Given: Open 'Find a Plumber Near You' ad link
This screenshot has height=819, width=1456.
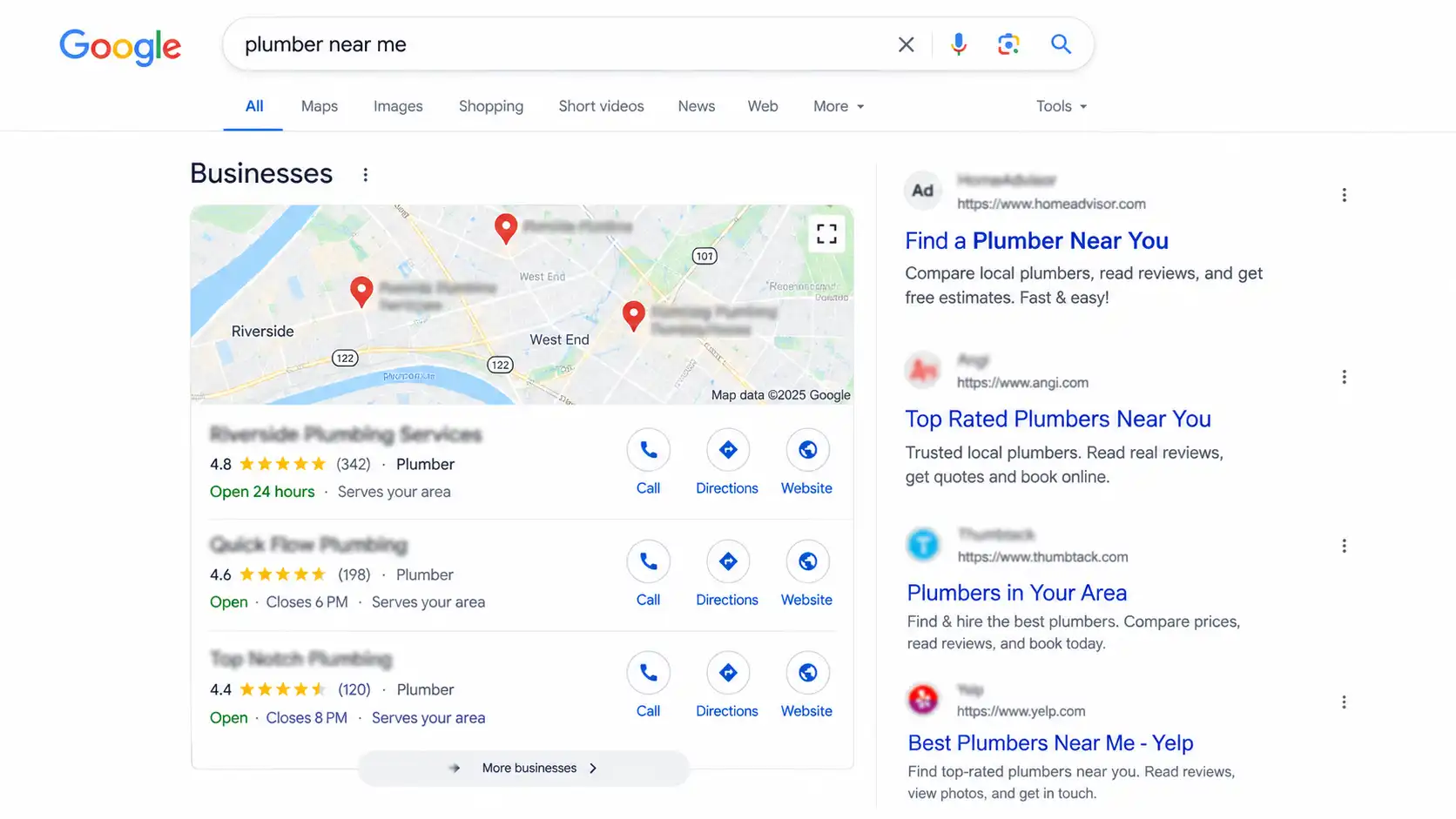Looking at the screenshot, I should click(1036, 241).
